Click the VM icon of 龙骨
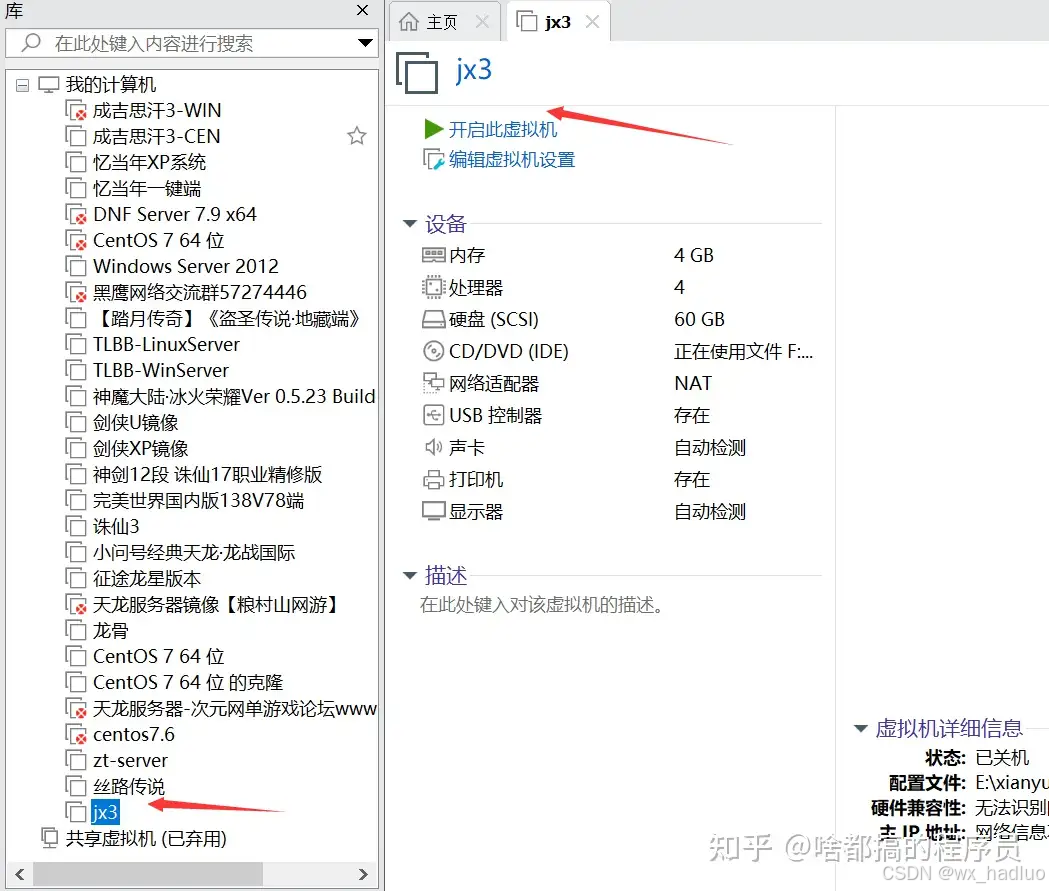This screenshot has width=1049, height=891. [76, 631]
